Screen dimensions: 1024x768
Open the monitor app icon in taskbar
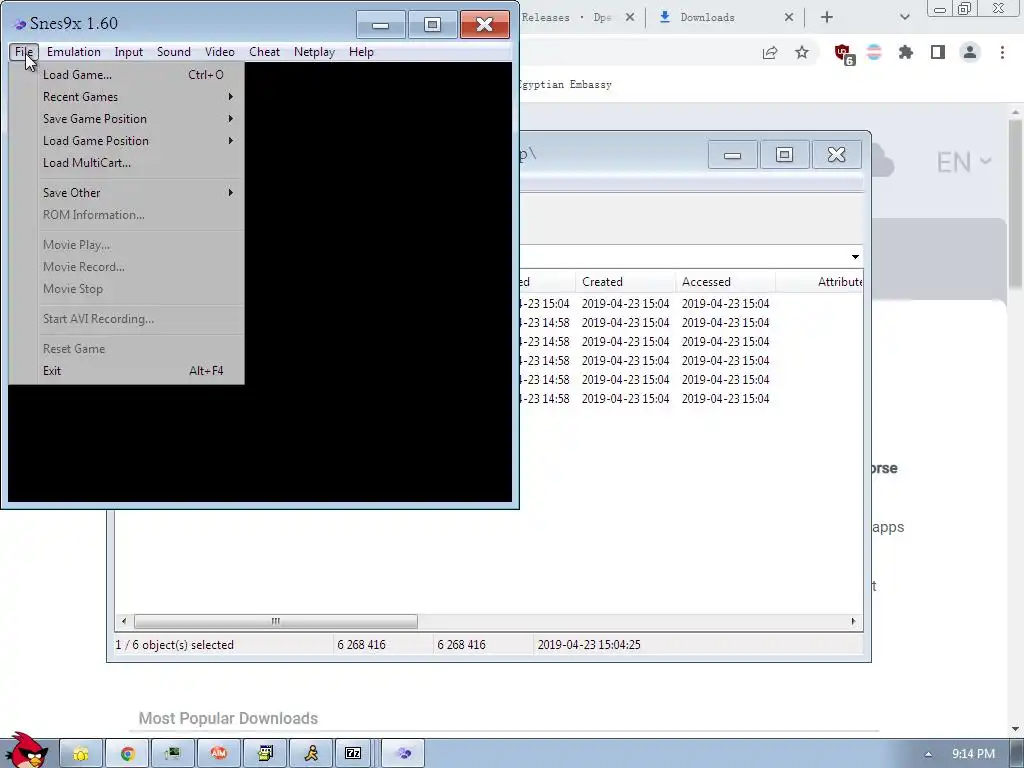pyautogui.click(x=173, y=754)
